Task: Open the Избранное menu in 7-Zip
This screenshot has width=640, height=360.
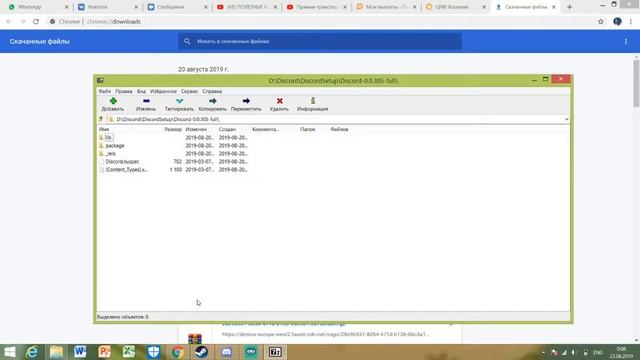Action: tap(163, 91)
